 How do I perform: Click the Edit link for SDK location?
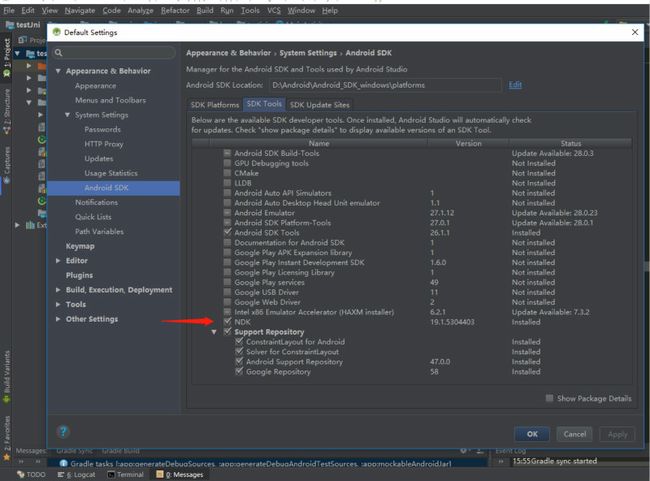pos(515,85)
